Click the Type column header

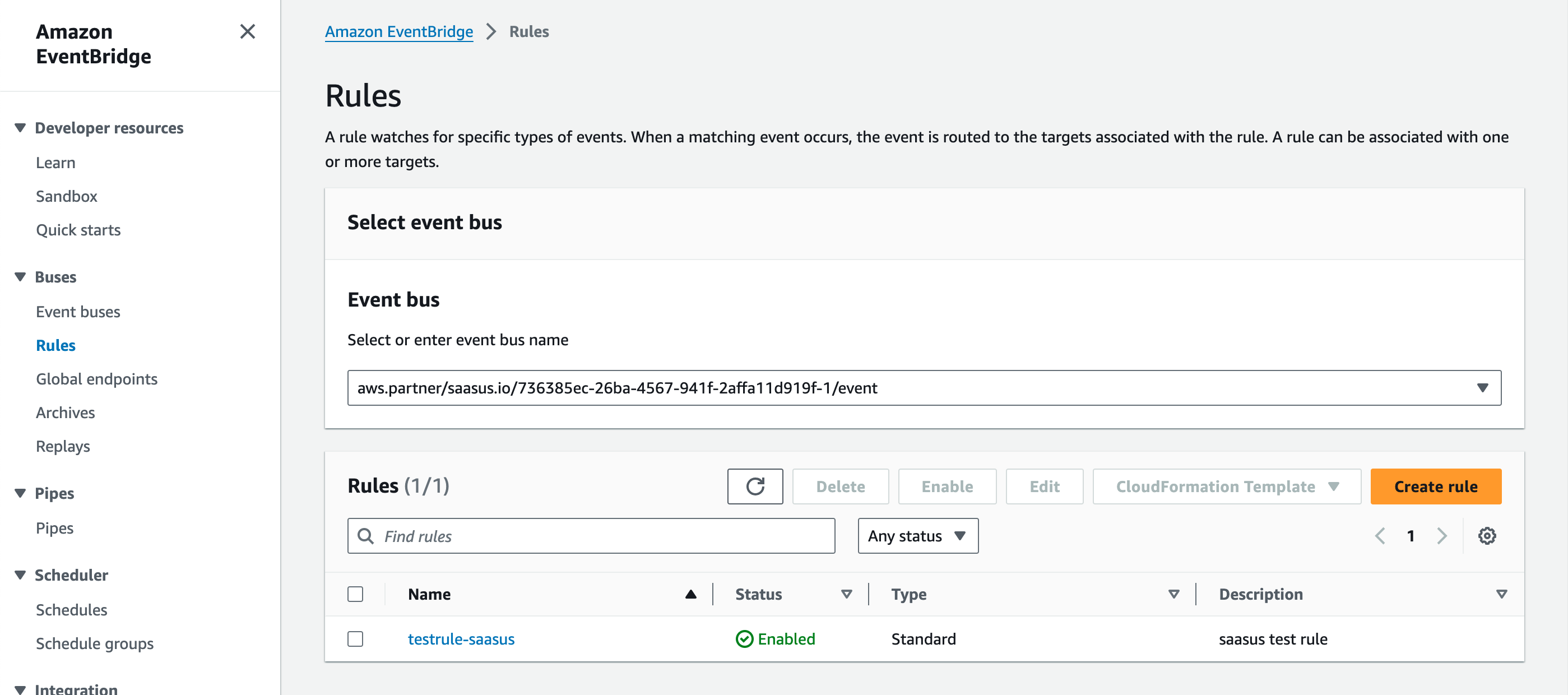coord(909,594)
